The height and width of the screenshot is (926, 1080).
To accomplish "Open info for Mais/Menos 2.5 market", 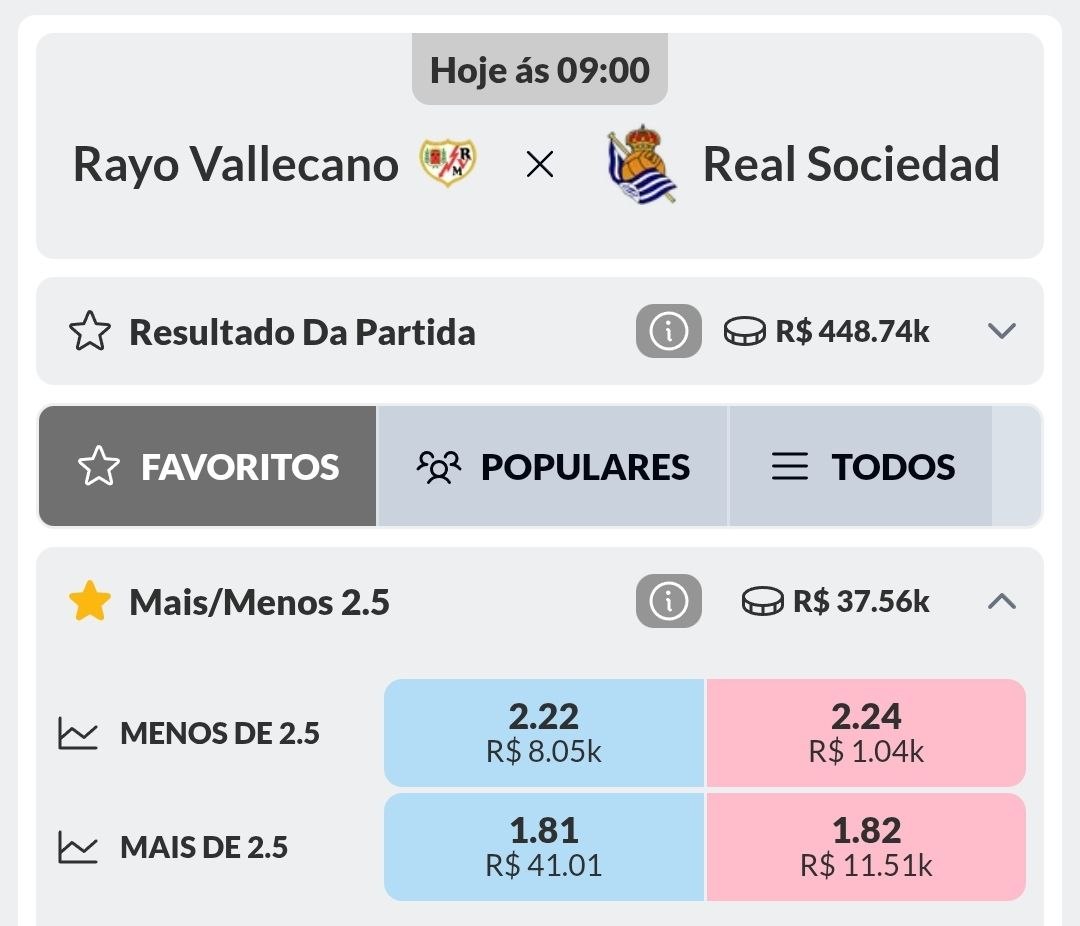I will tap(668, 602).
